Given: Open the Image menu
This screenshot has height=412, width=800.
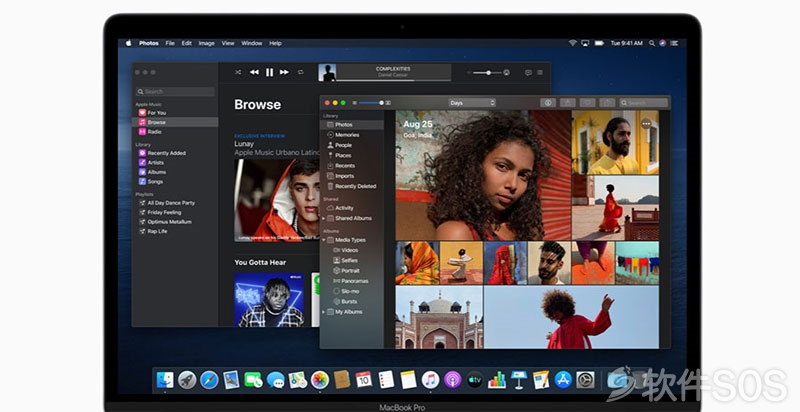Looking at the screenshot, I should (x=207, y=43).
